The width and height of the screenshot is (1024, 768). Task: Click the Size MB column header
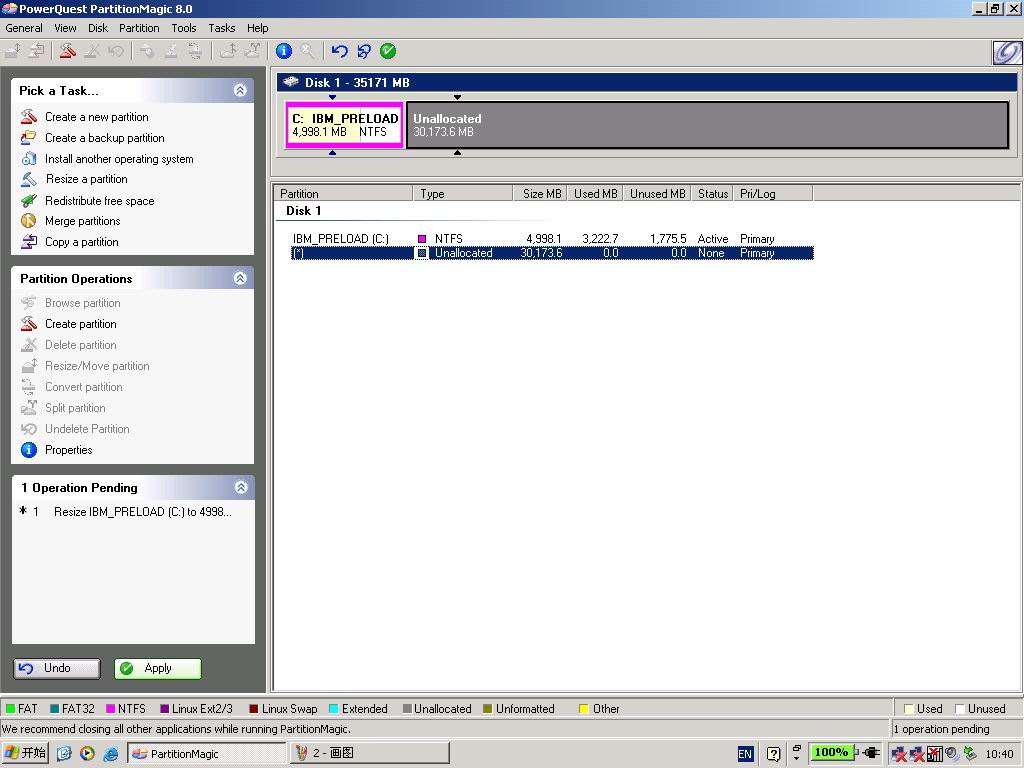point(541,193)
